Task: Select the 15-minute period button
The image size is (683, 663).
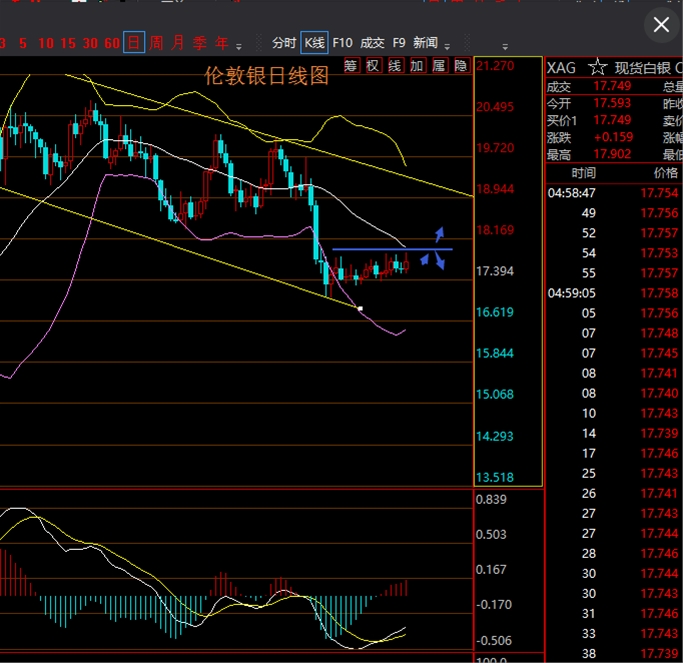Action: pyautogui.click(x=68, y=43)
